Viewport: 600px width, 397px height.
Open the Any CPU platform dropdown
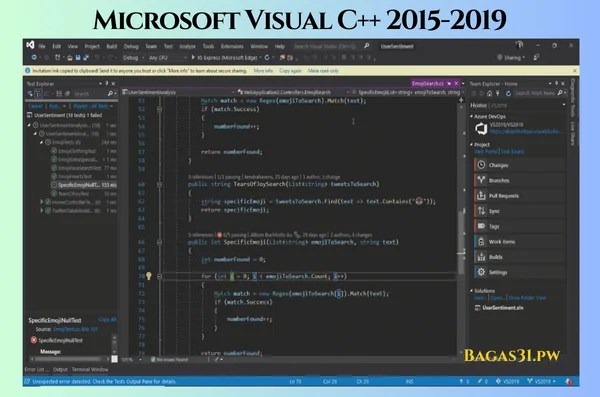tap(168, 58)
